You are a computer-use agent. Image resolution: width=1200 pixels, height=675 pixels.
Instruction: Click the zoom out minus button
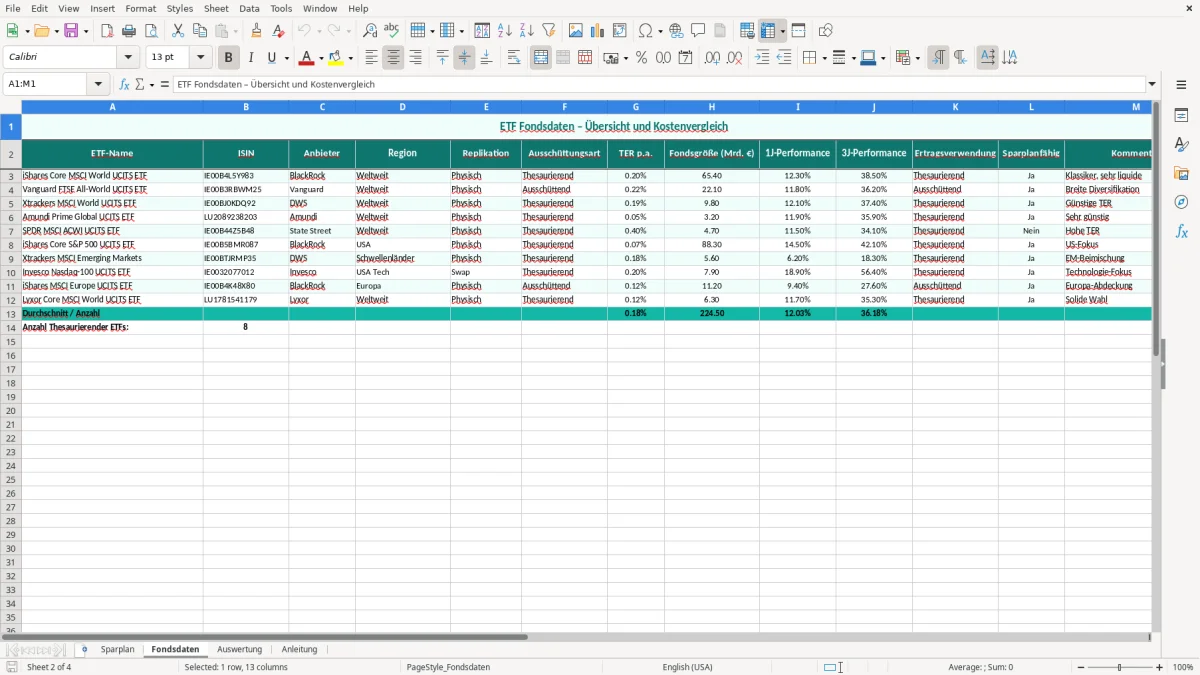(1079, 667)
